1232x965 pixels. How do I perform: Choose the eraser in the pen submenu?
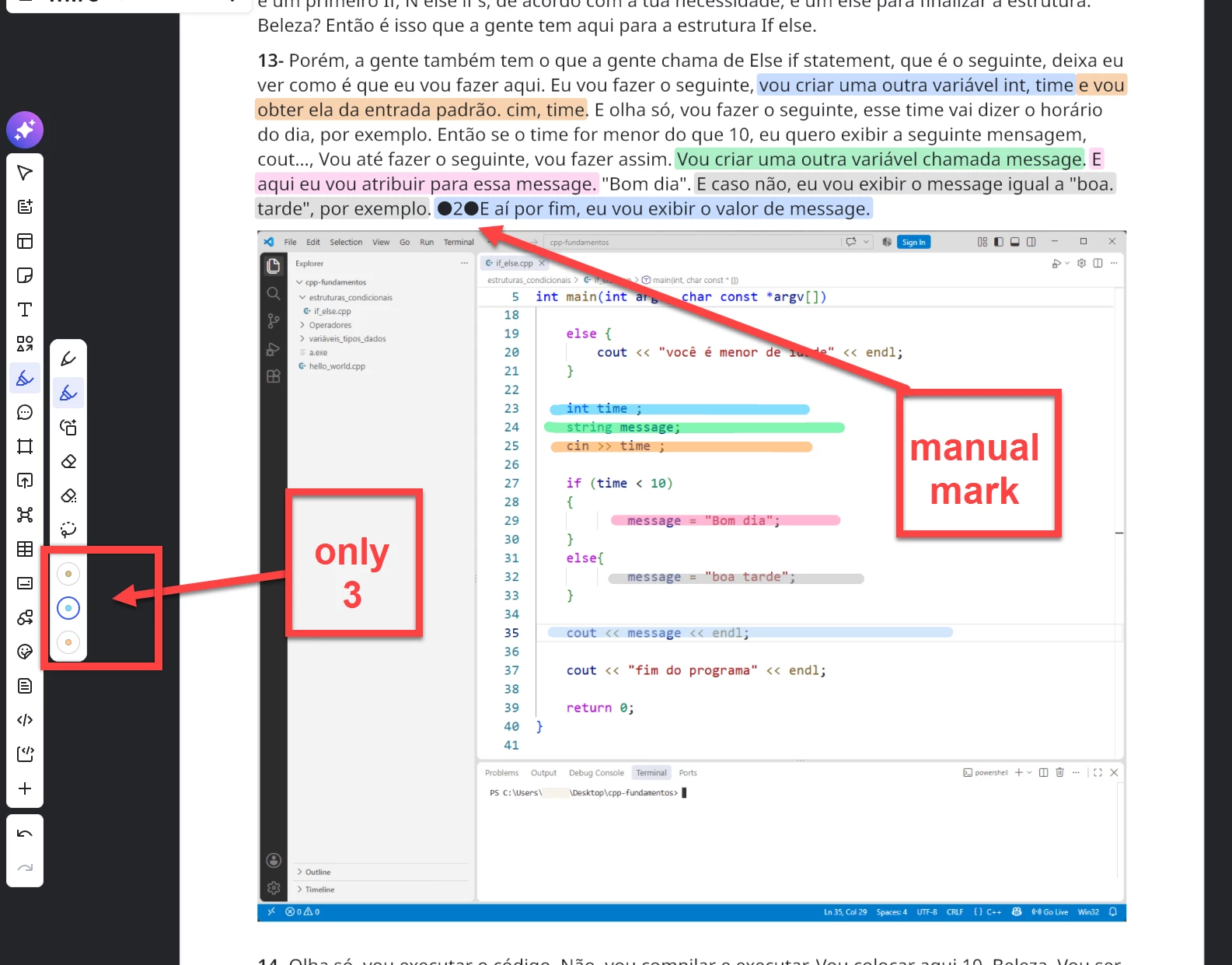[68, 462]
